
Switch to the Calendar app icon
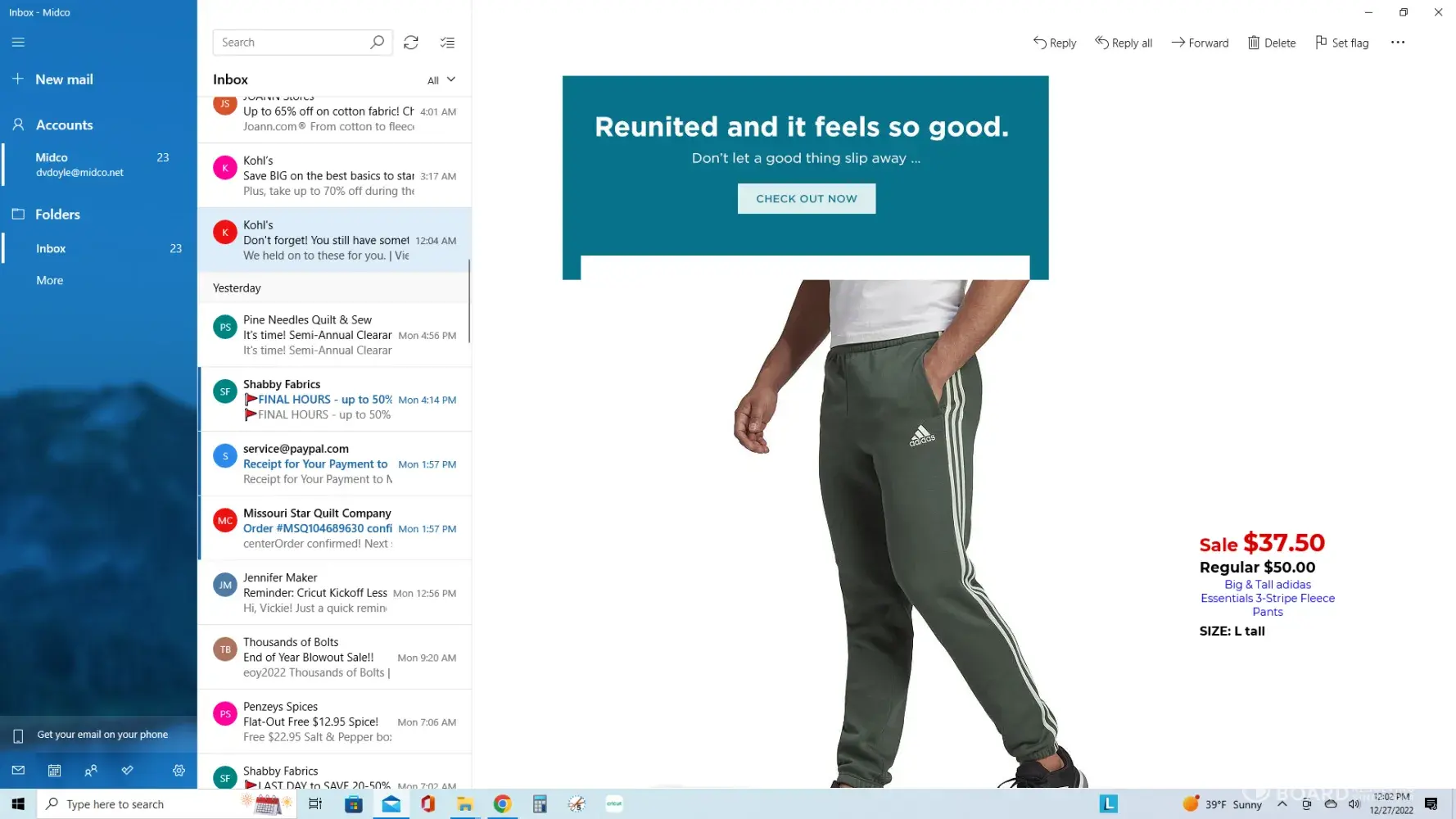pos(54,770)
